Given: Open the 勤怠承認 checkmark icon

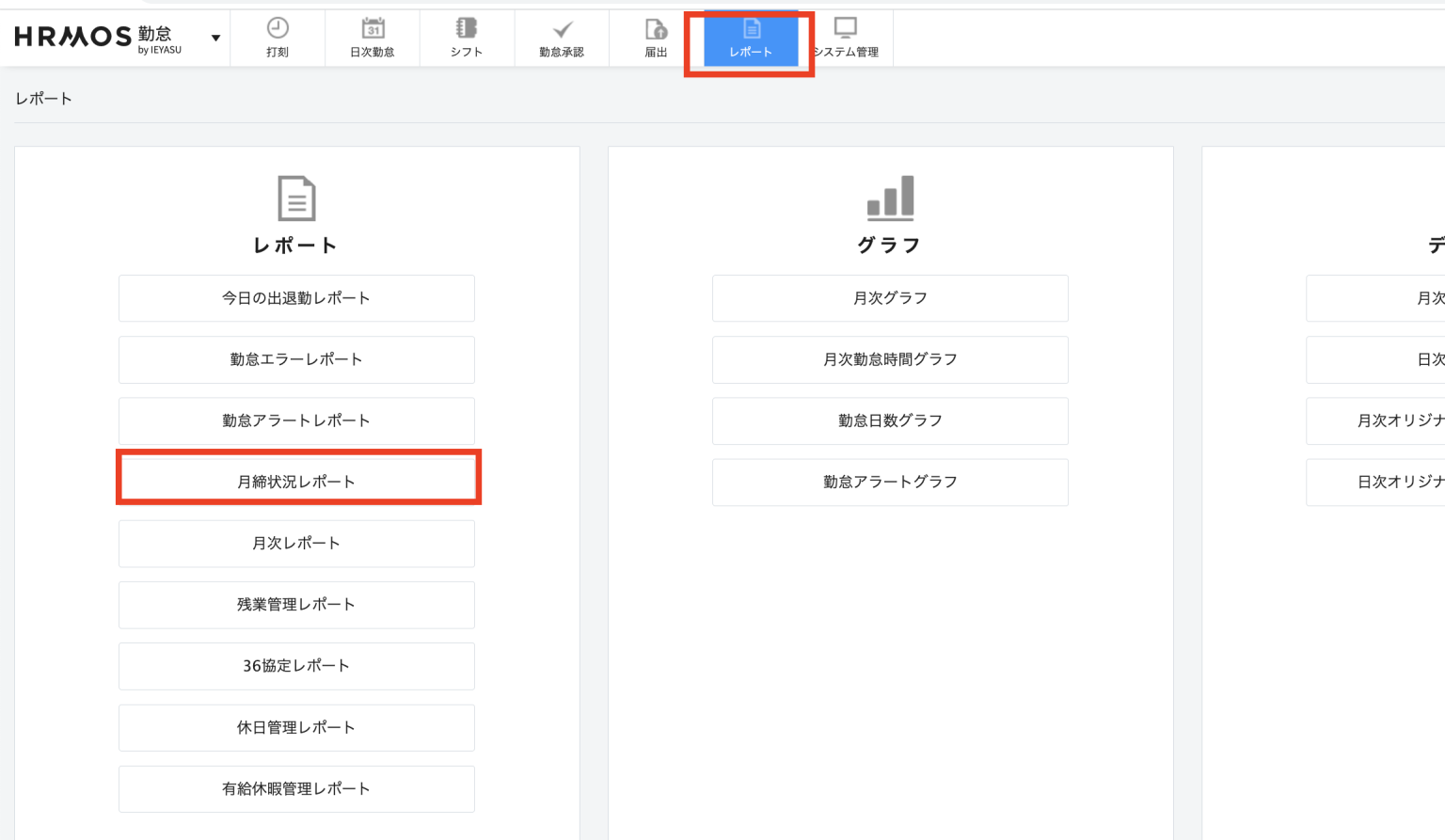Looking at the screenshot, I should (x=562, y=29).
